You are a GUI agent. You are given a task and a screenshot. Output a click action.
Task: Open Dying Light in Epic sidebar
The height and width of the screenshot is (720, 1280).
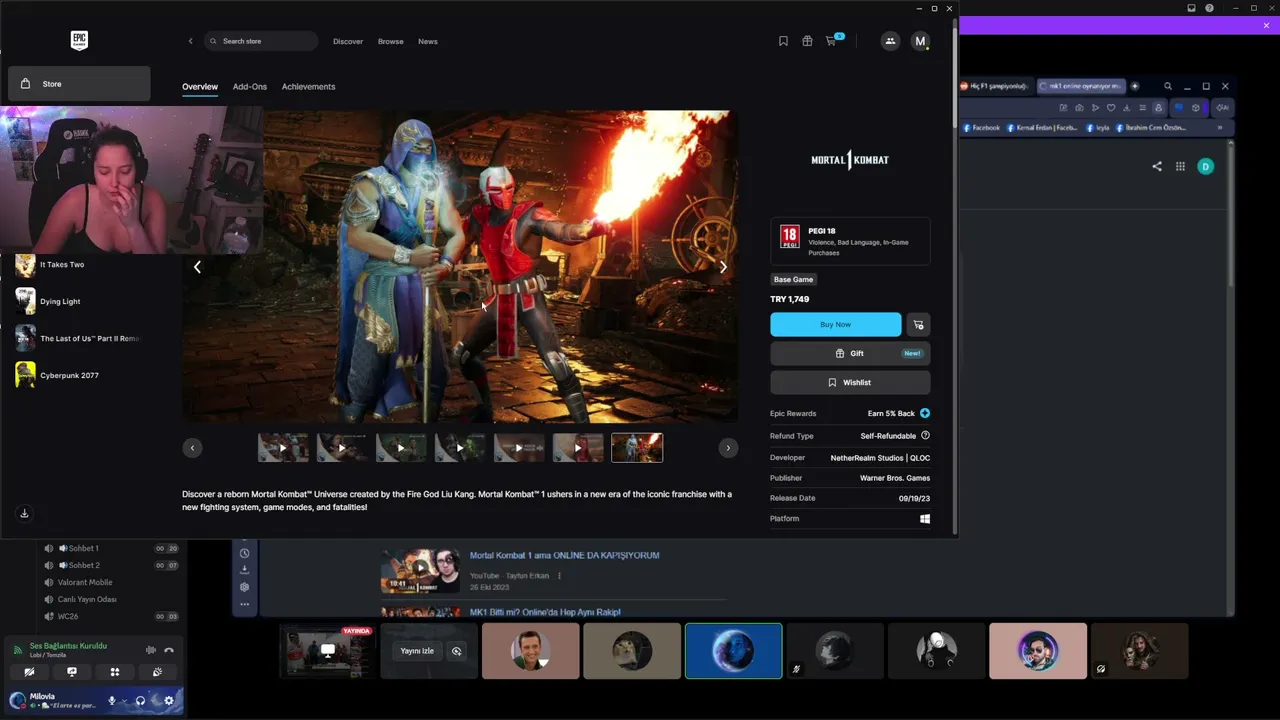[60, 301]
